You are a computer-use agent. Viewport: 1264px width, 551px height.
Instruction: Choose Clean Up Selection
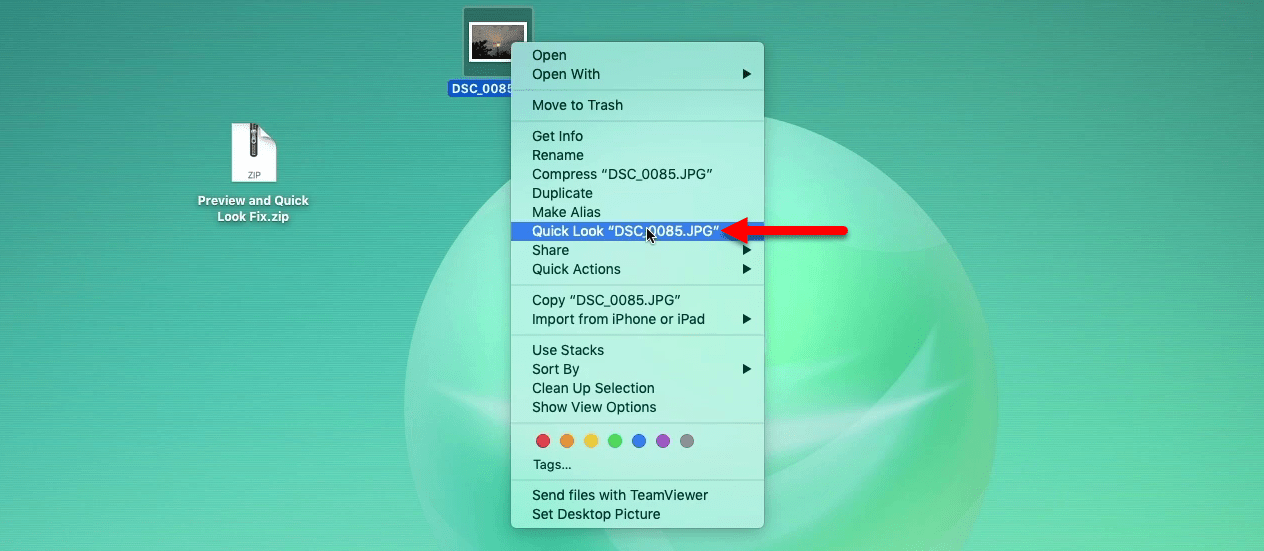pyautogui.click(x=637, y=388)
